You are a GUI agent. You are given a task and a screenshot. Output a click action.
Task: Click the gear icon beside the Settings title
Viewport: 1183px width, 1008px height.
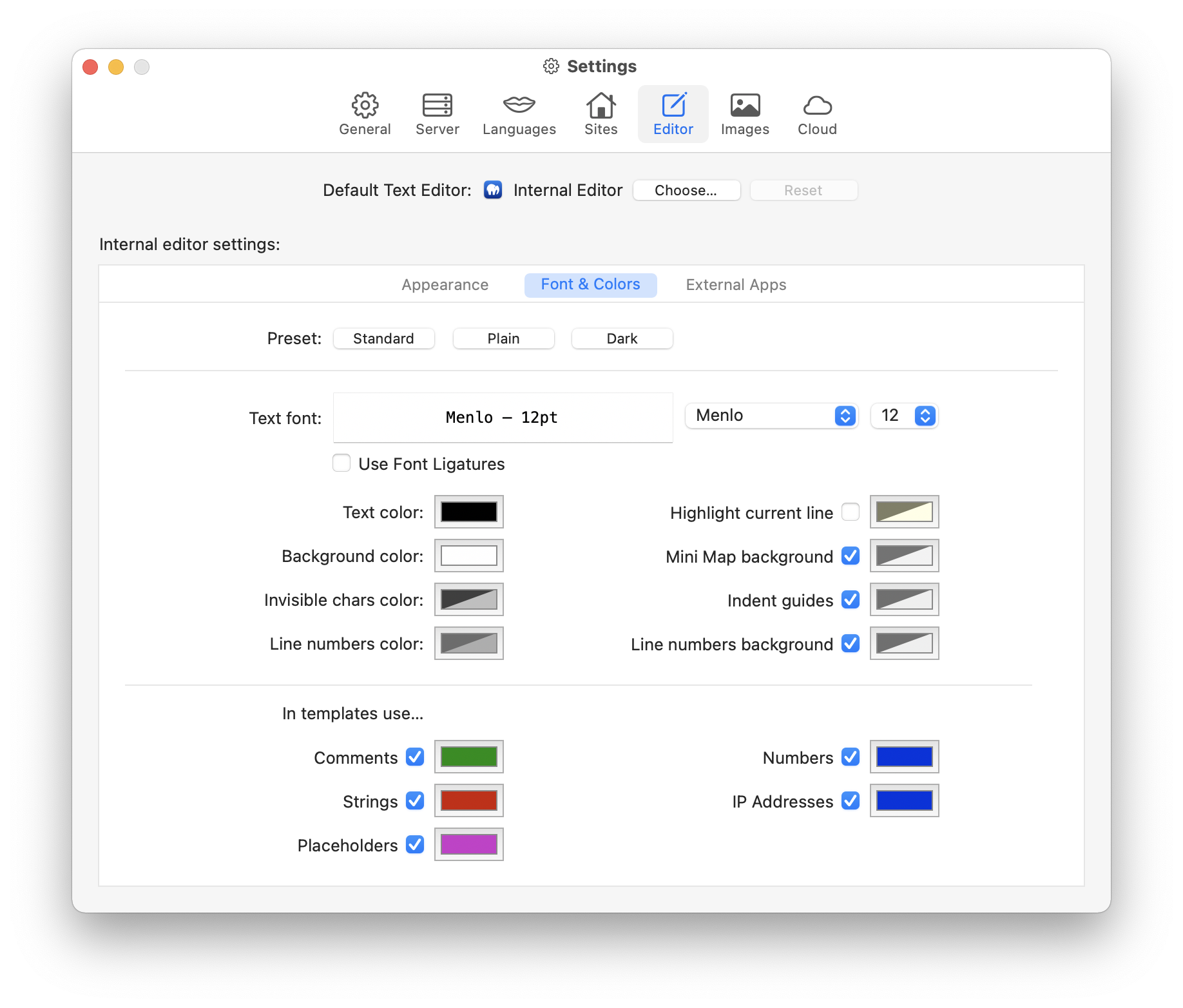pos(551,66)
